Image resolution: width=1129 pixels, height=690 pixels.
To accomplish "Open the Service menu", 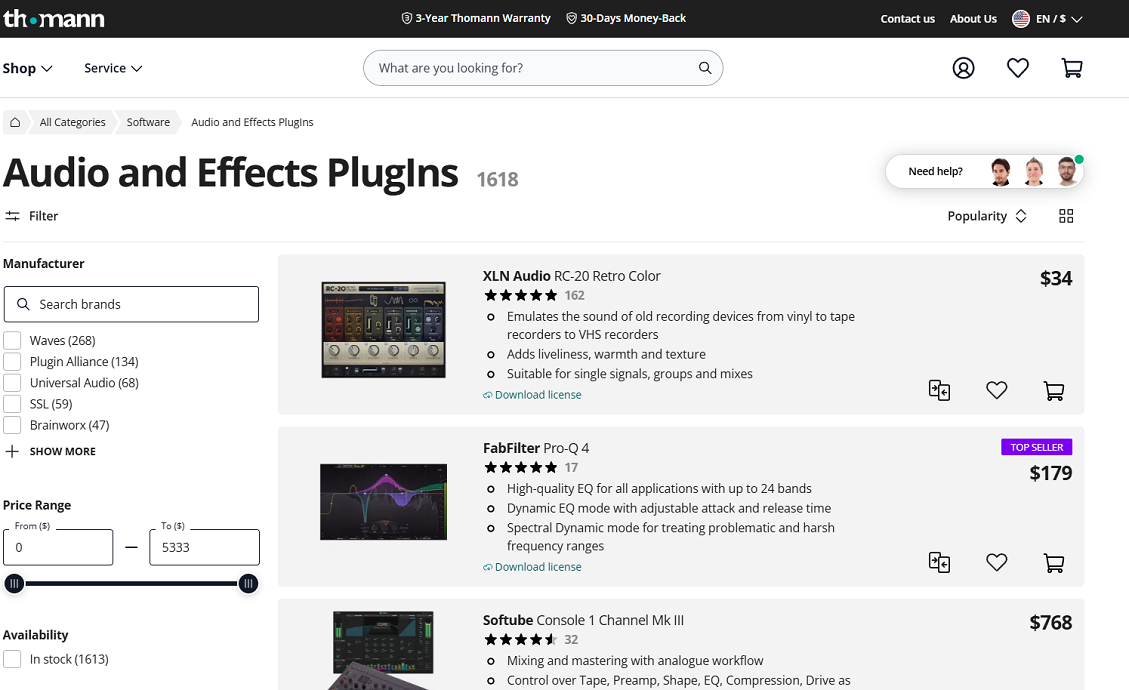I will click(x=112, y=67).
